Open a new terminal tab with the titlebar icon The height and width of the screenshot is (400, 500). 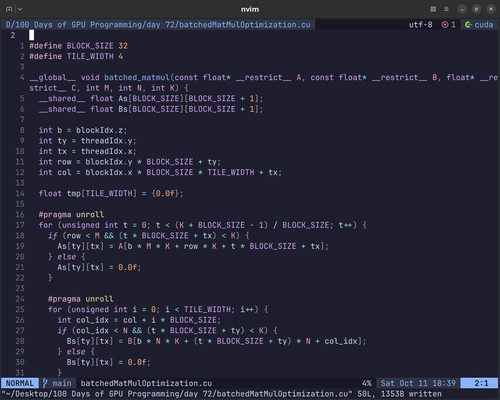pos(9,9)
